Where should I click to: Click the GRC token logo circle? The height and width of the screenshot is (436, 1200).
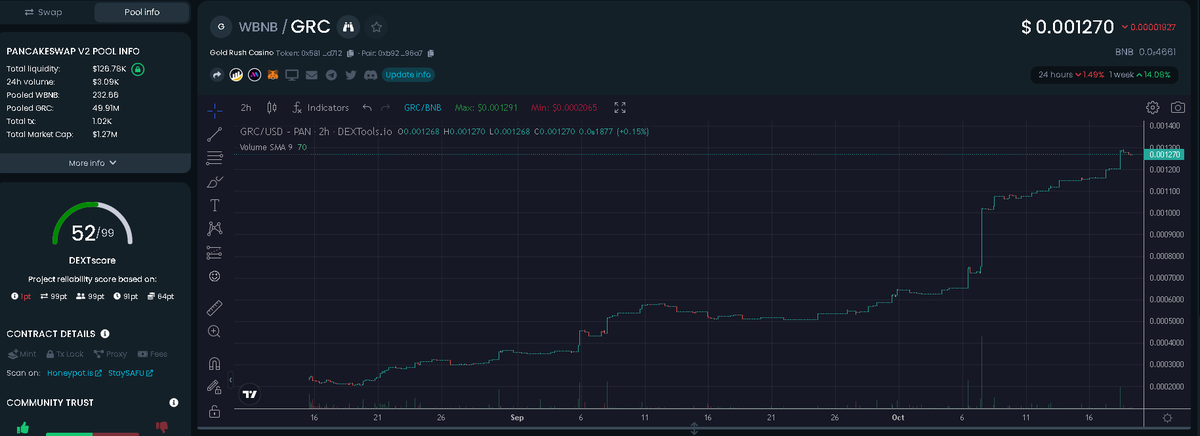click(x=220, y=26)
